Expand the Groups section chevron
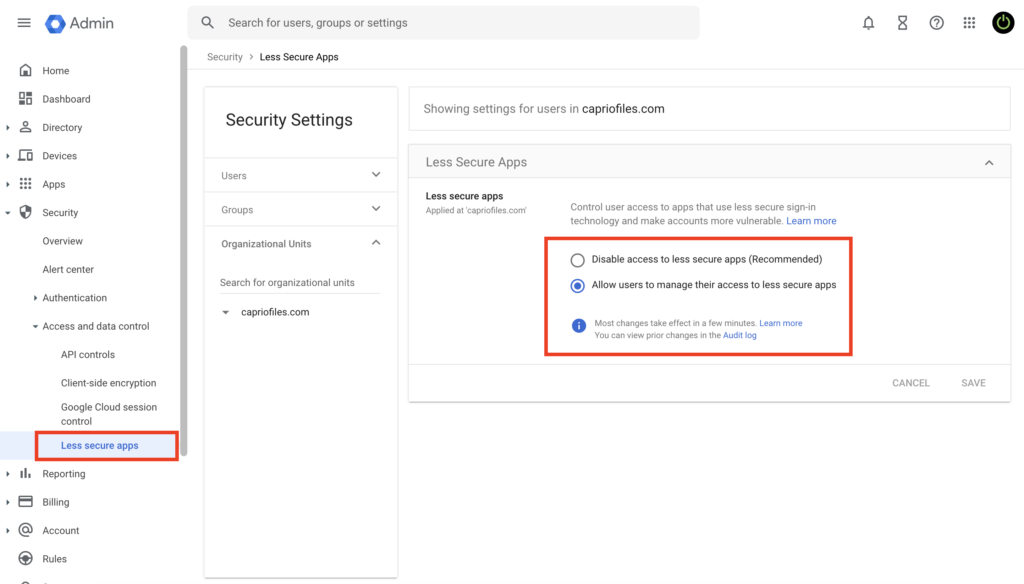 coord(376,208)
